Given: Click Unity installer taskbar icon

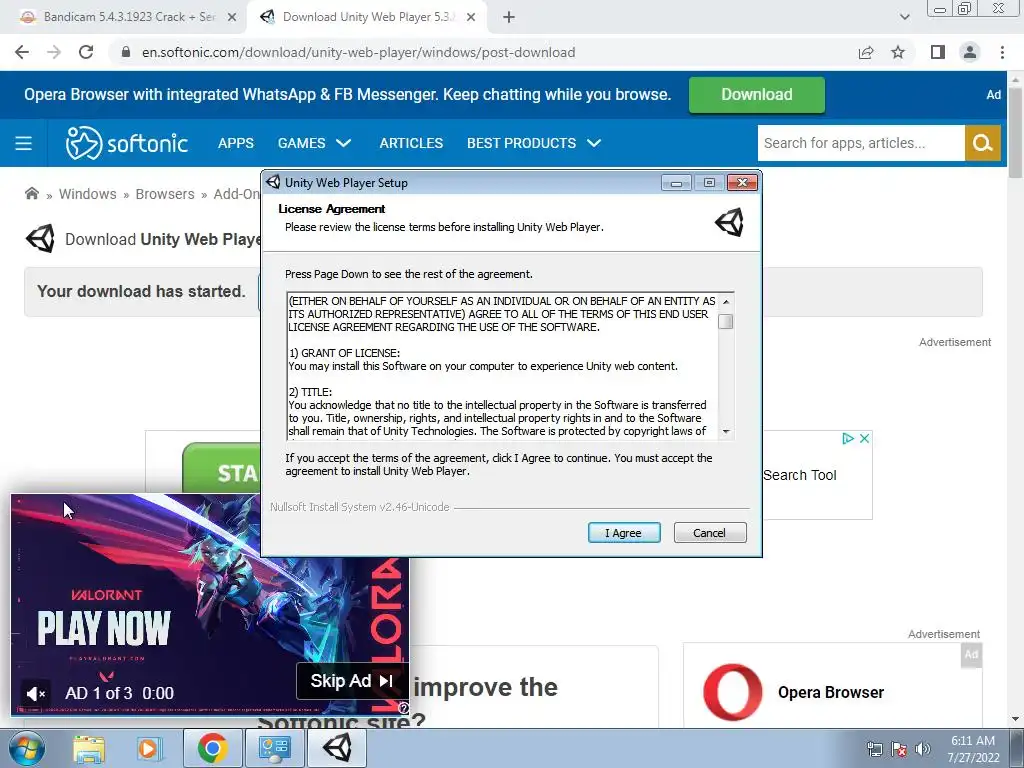Looking at the screenshot, I should [x=337, y=748].
